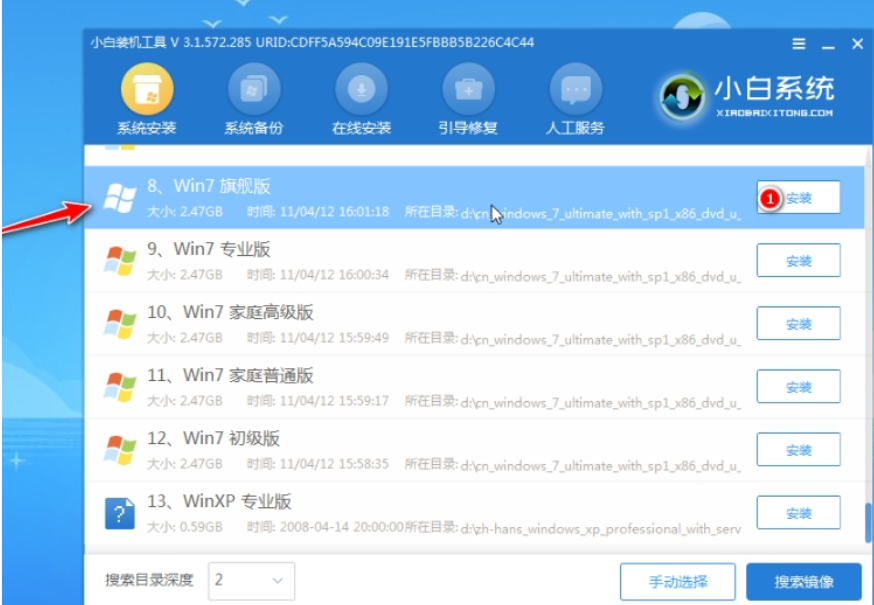Select the 系统备份 tab label
Screen dimensions: 874x605
254,128
